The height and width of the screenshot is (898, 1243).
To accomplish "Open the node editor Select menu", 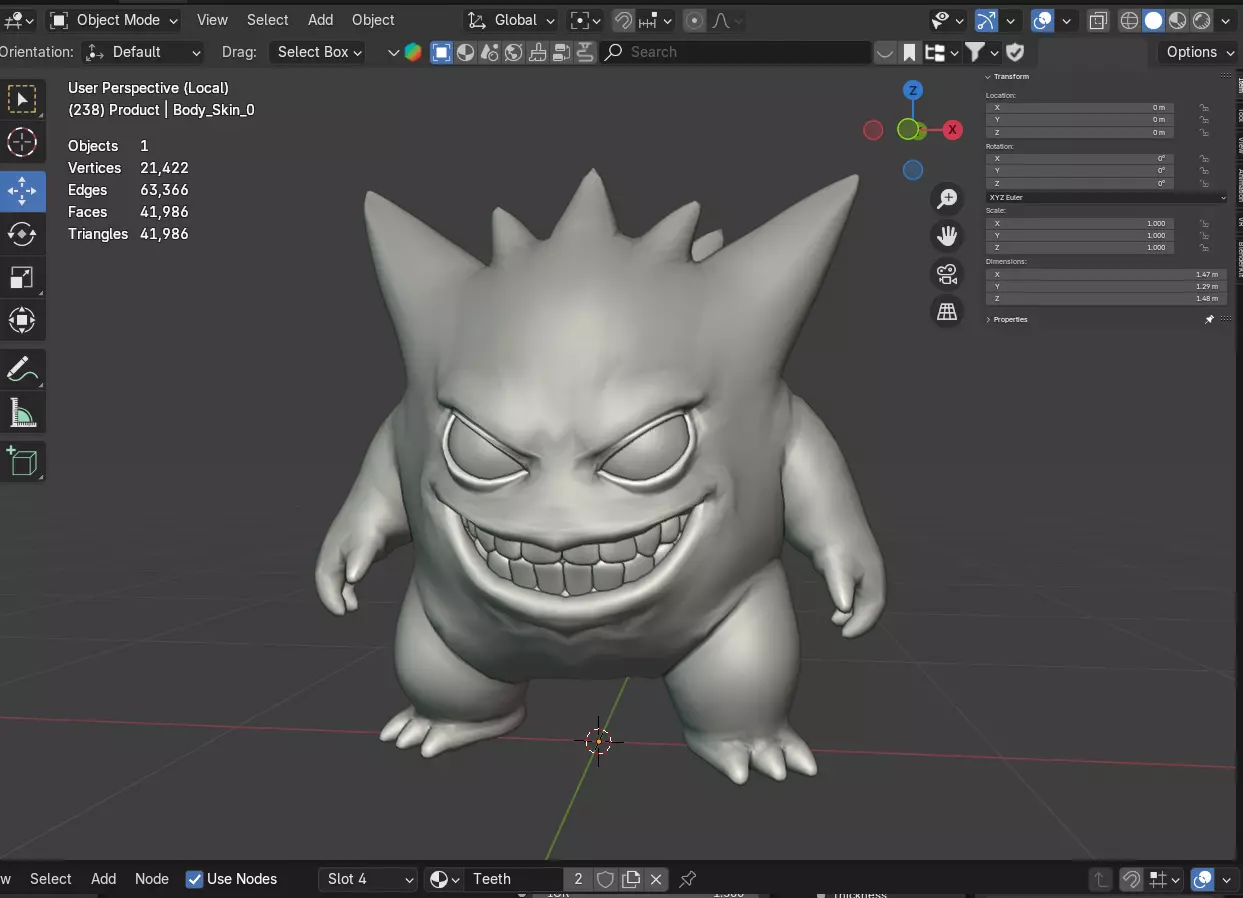I will (51, 879).
